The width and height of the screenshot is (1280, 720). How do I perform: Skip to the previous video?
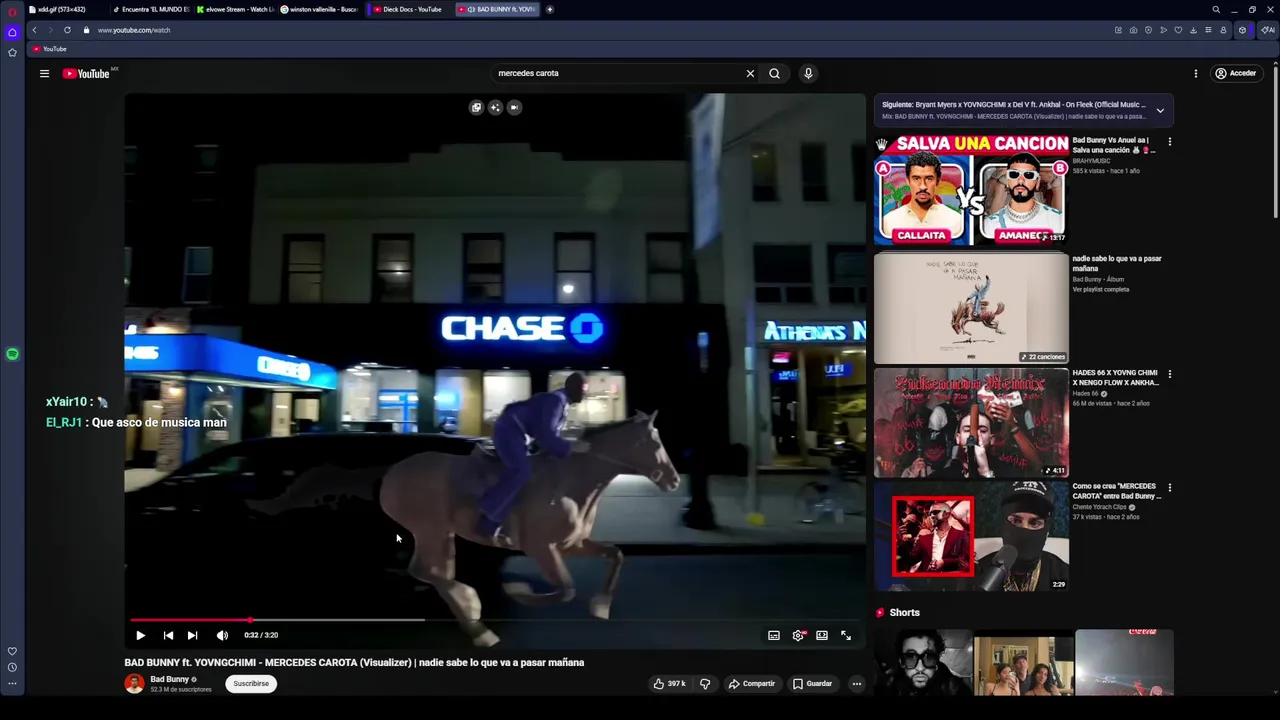pyautogui.click(x=168, y=635)
